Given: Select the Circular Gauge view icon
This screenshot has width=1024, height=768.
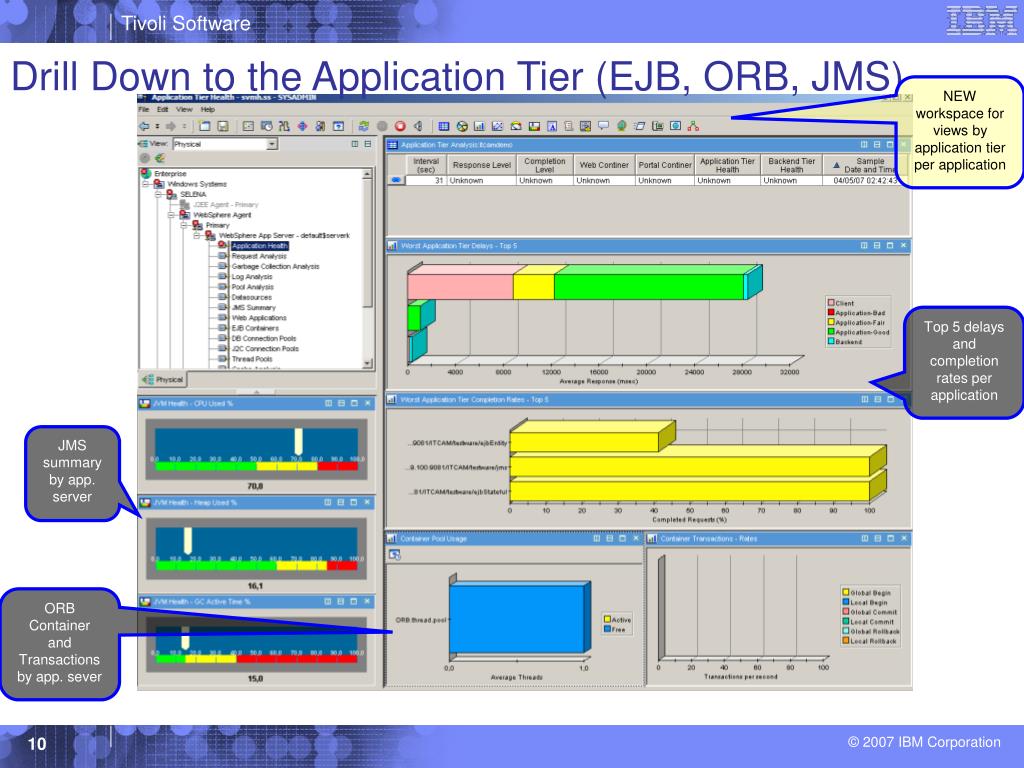Looking at the screenshot, I should [516, 126].
